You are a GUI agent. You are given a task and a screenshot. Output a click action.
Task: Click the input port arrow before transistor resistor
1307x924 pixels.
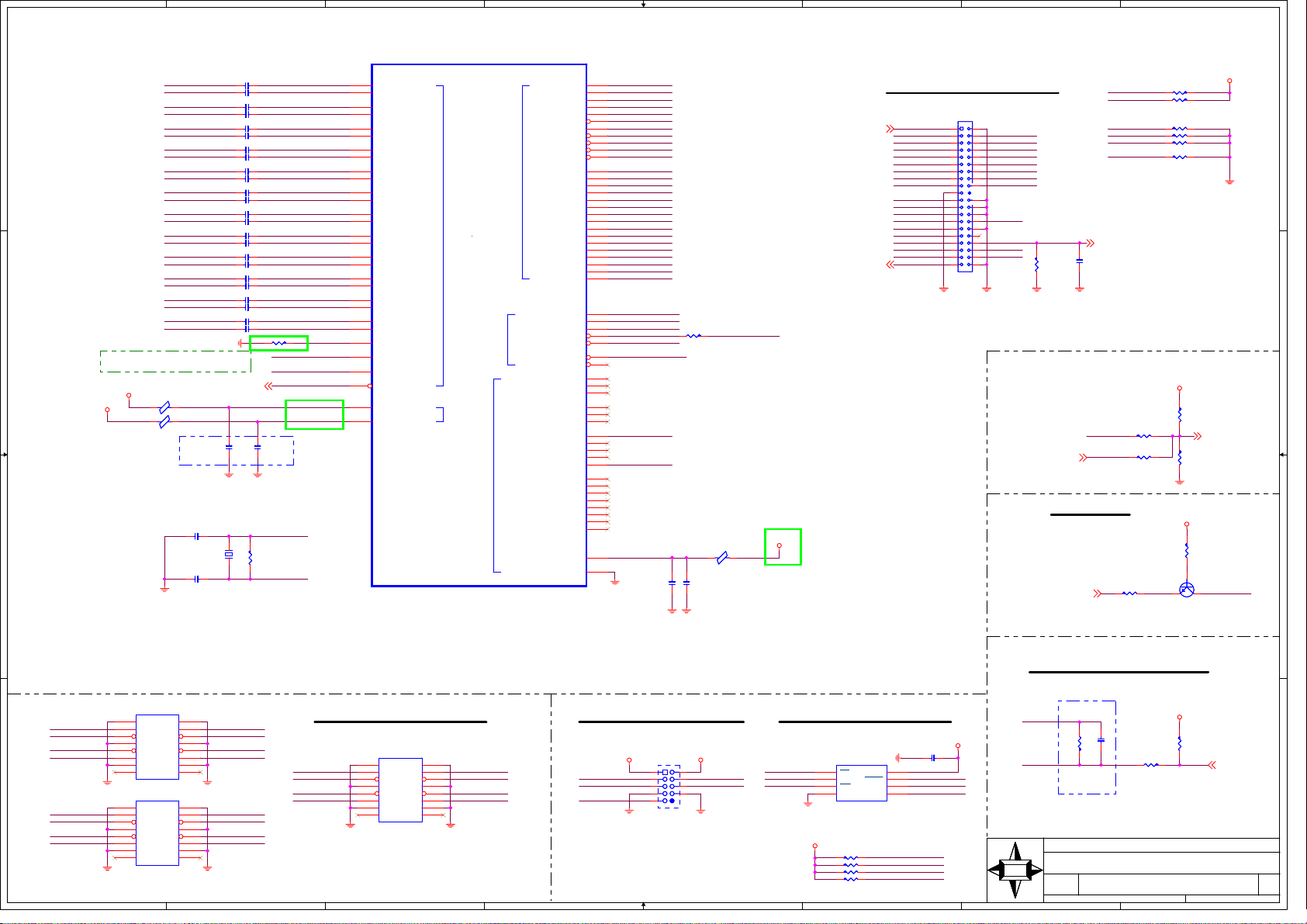click(x=1098, y=594)
